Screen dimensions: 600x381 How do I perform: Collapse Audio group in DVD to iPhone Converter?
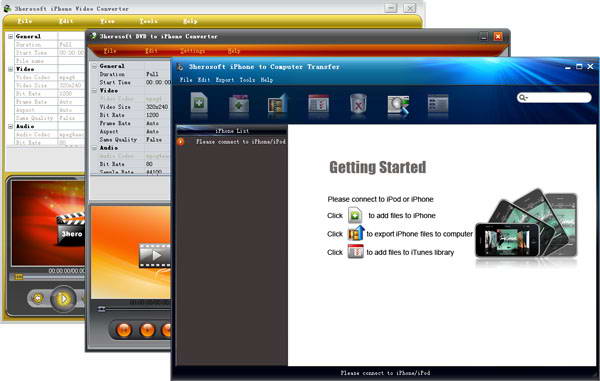(x=94, y=148)
